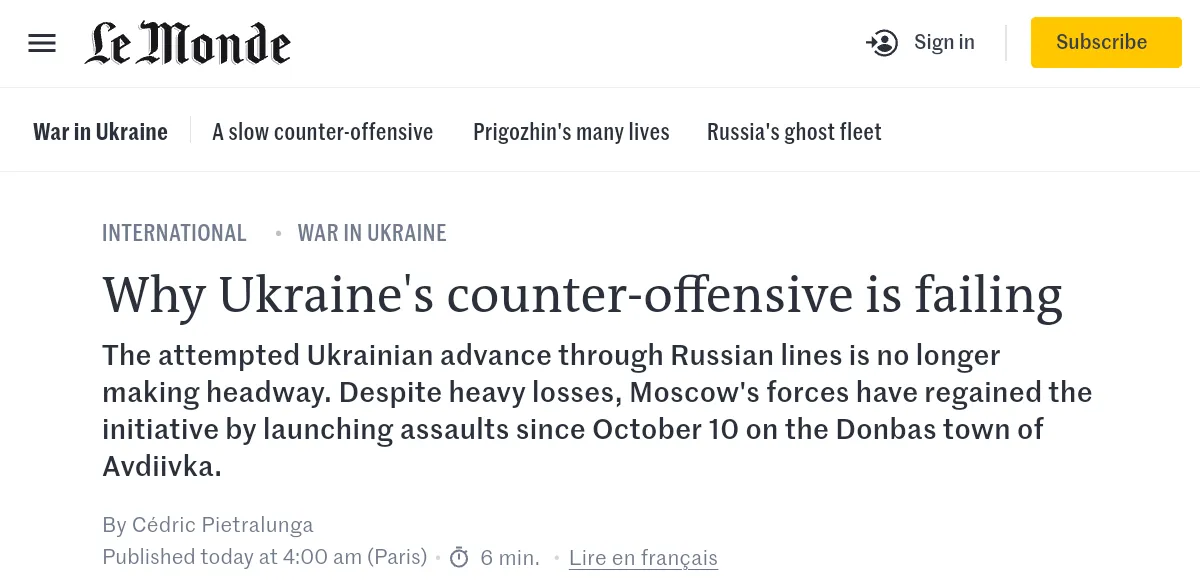Open the hamburger navigation menu
The width and height of the screenshot is (1200, 587).
coord(42,43)
